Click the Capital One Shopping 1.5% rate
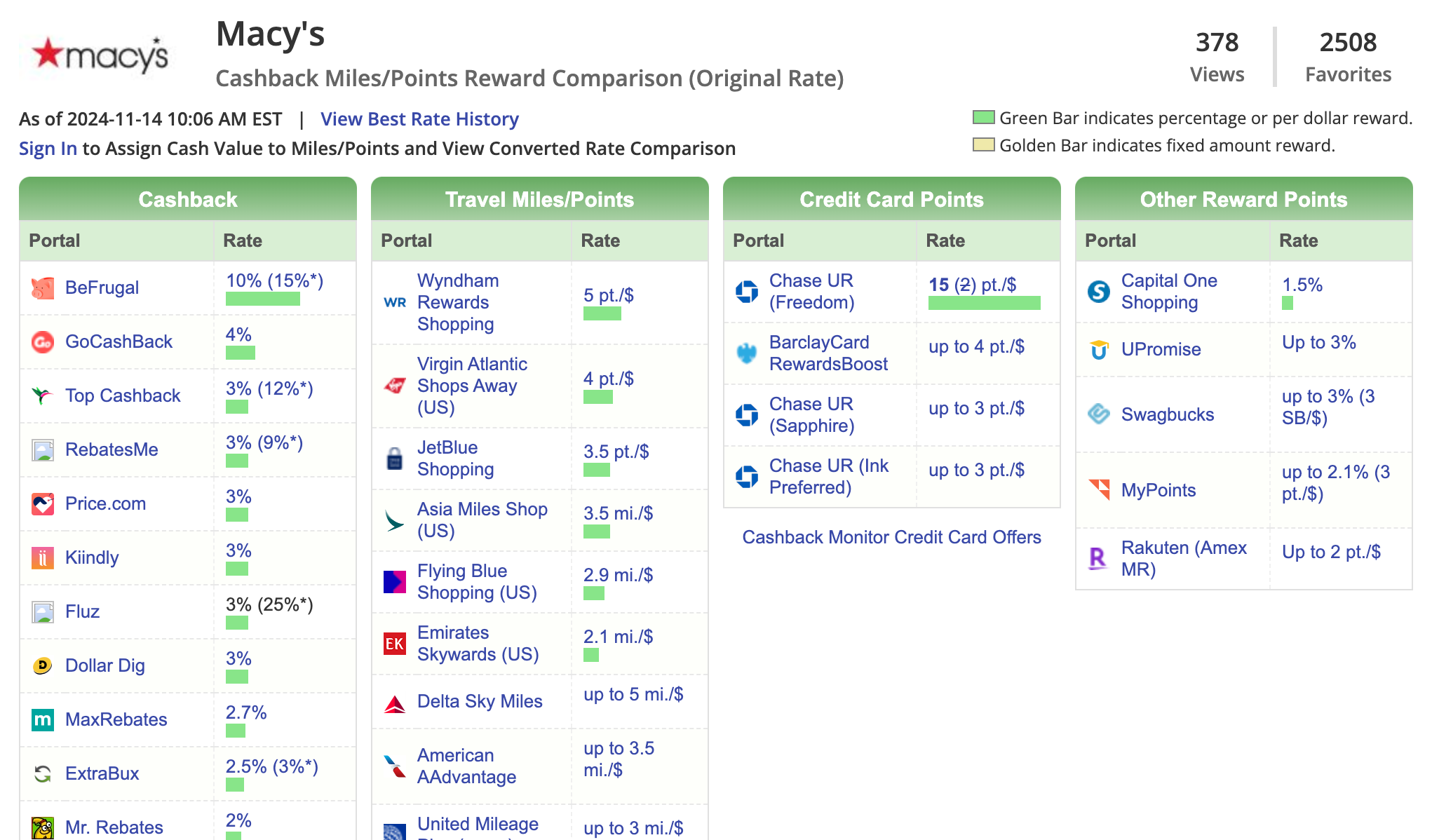Viewport: 1432px width, 840px height. tap(1302, 285)
